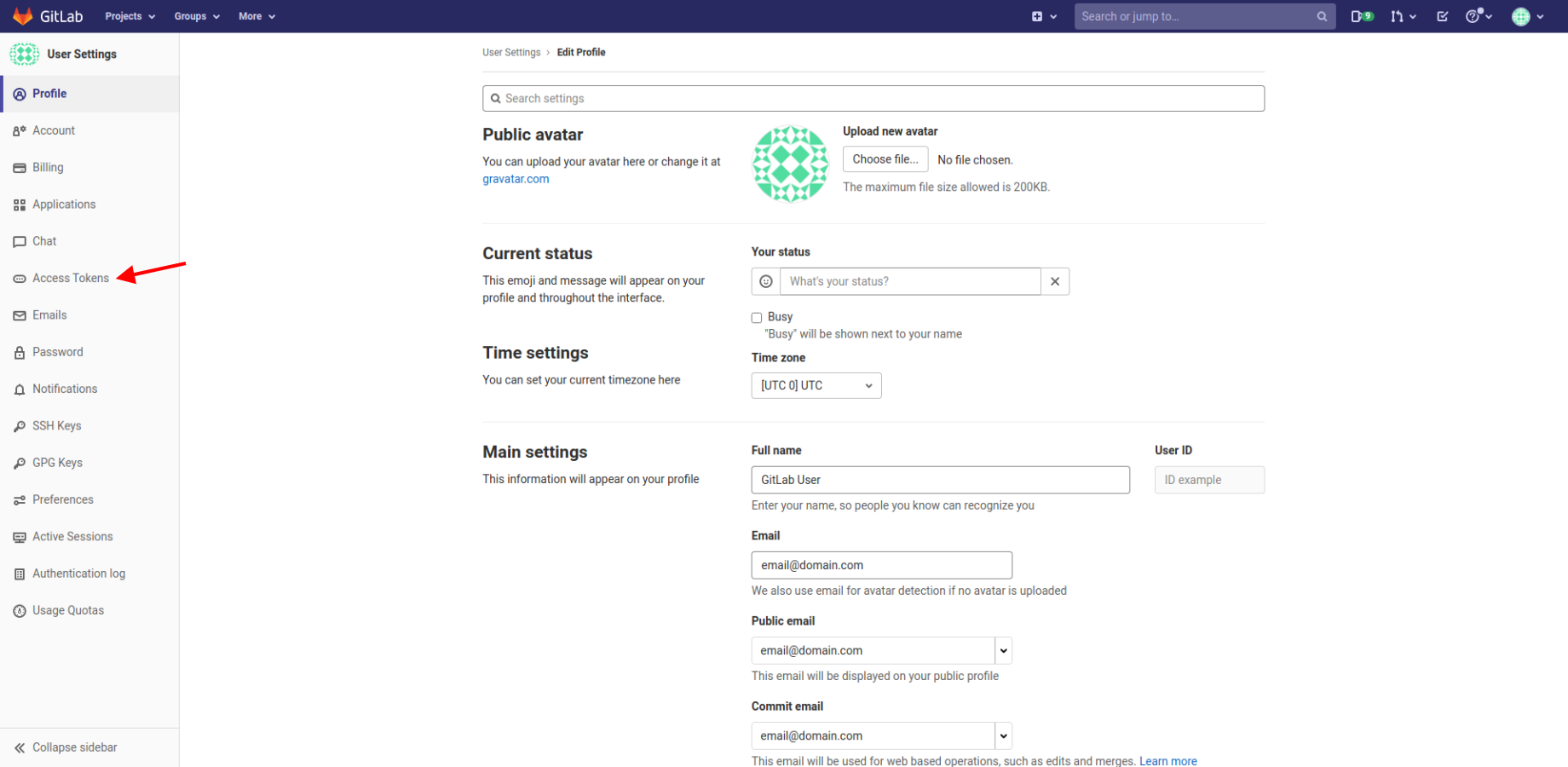Open merge requests icon menu
This screenshot has width=1568, height=767.
point(1403,16)
